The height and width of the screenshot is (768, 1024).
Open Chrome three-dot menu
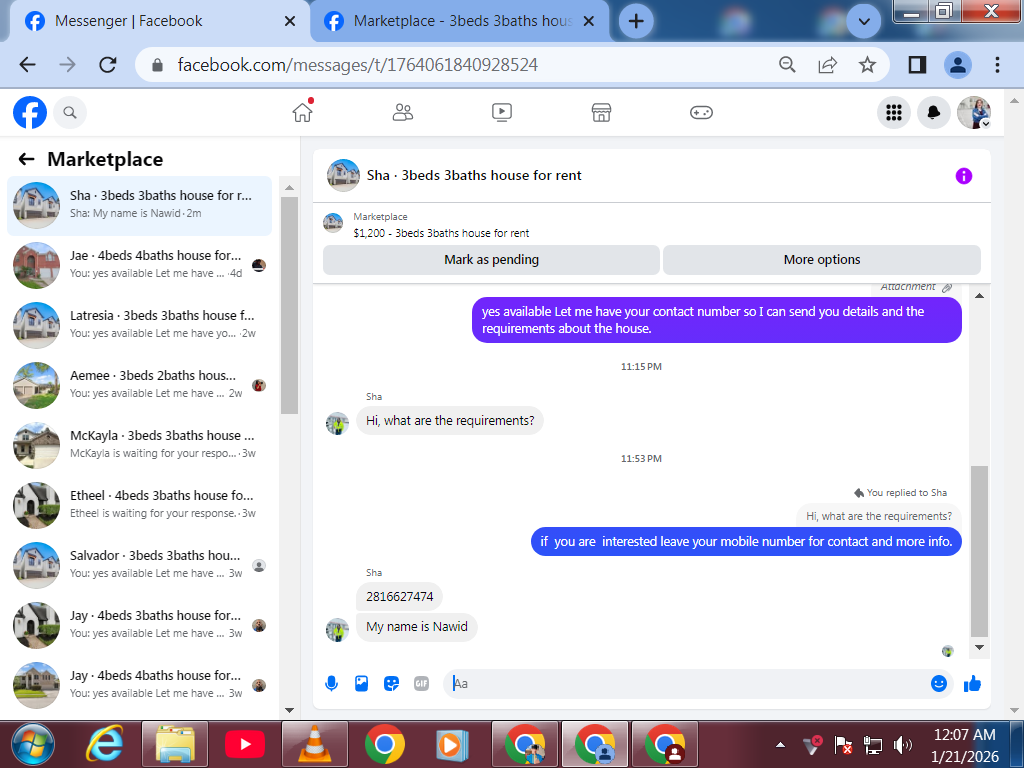997,65
